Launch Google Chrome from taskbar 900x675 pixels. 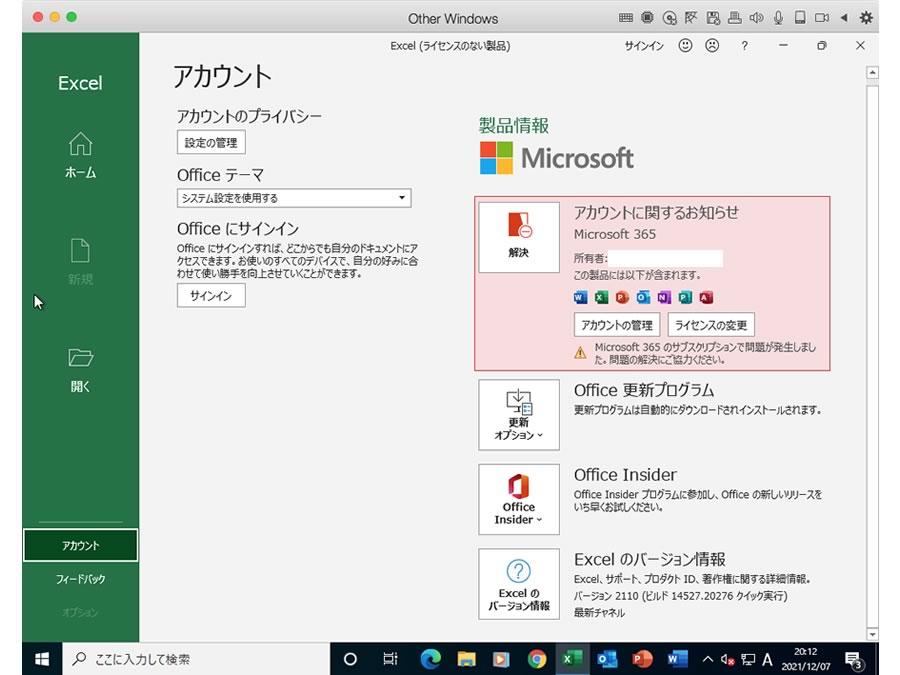coord(537,659)
